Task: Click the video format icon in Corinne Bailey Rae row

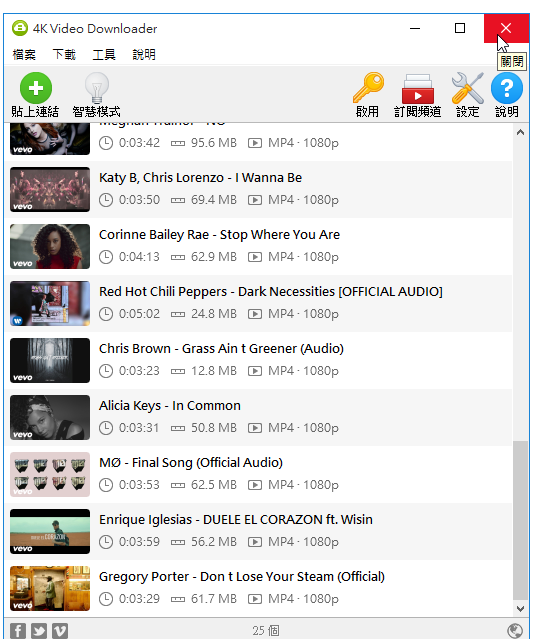Action: (x=255, y=257)
